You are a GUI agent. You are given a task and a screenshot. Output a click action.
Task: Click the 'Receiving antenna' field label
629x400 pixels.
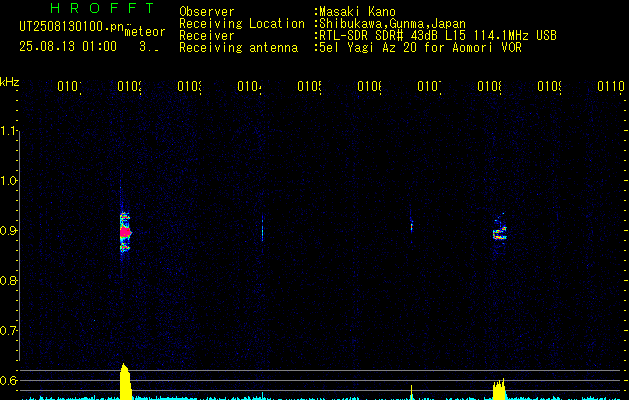coord(239,48)
